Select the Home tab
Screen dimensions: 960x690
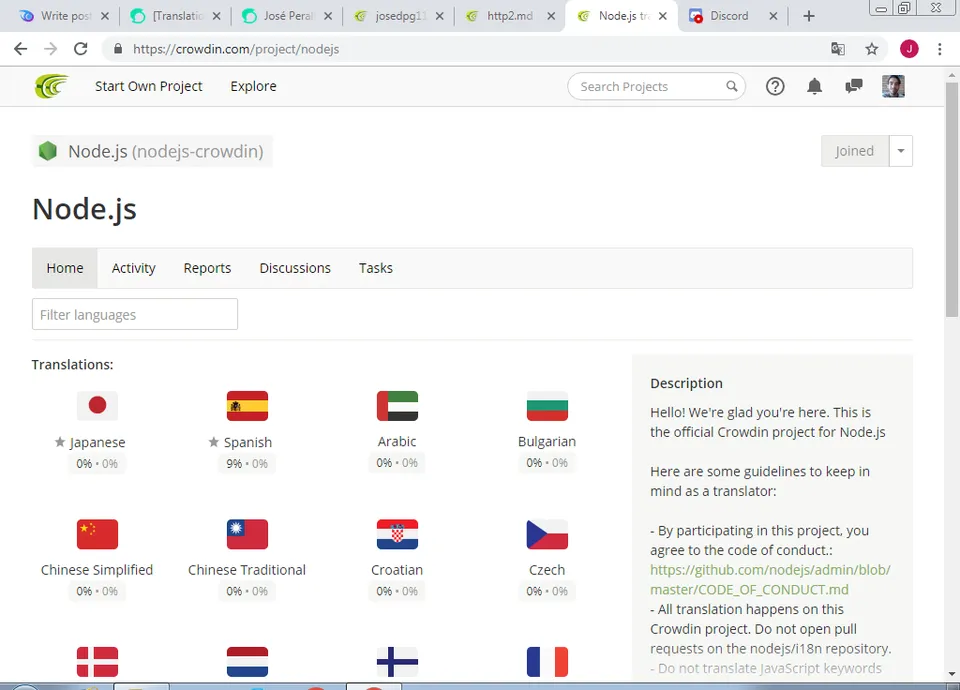(x=65, y=268)
